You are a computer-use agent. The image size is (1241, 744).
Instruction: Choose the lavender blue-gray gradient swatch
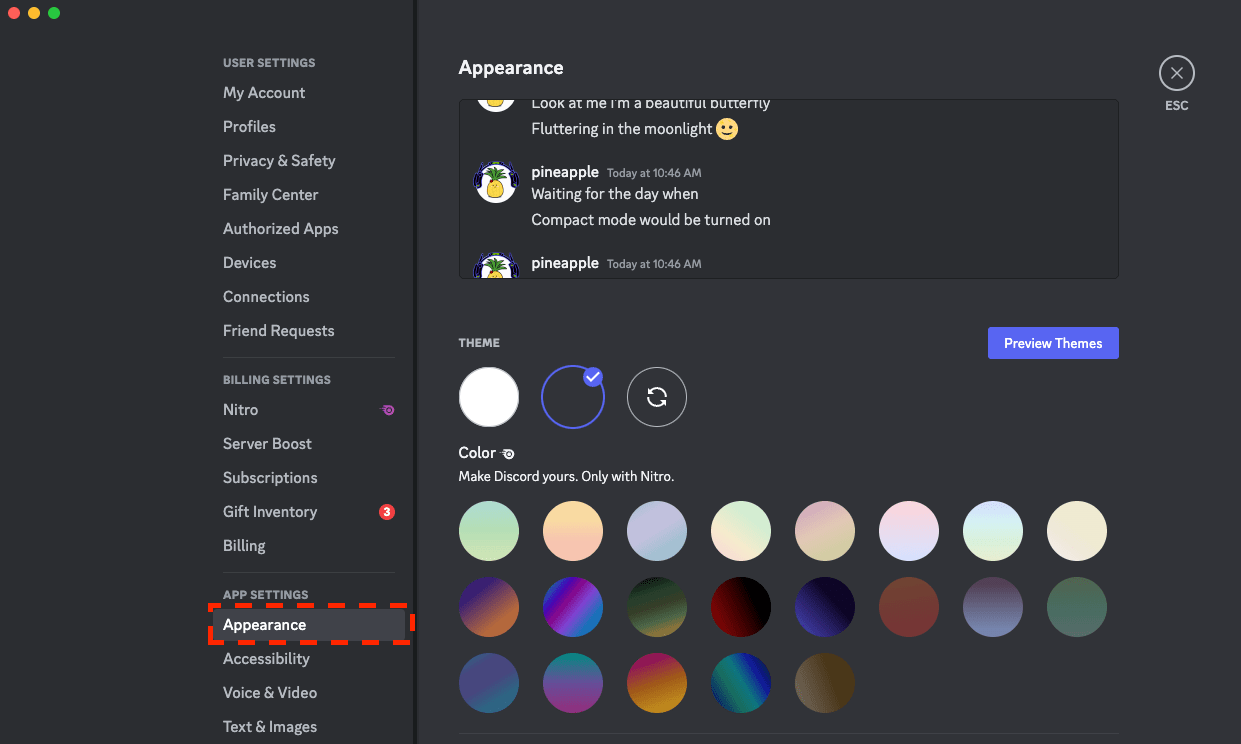[657, 531]
